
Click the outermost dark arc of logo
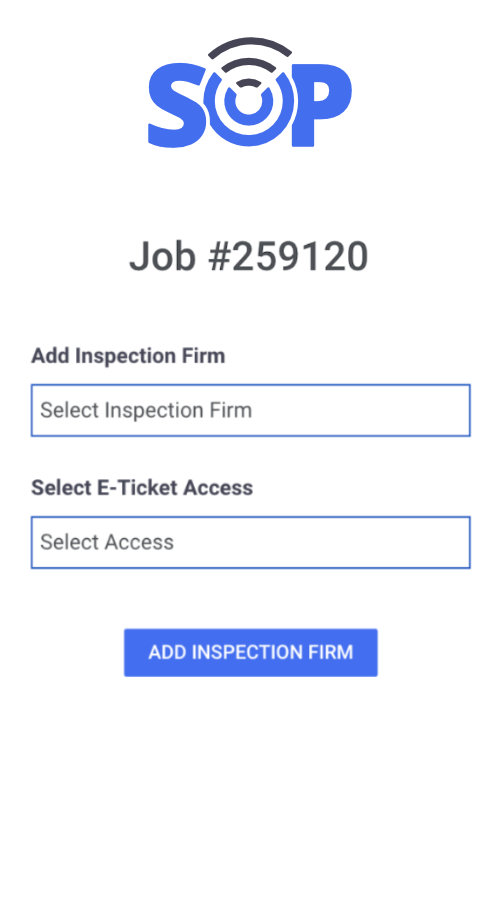(250, 48)
